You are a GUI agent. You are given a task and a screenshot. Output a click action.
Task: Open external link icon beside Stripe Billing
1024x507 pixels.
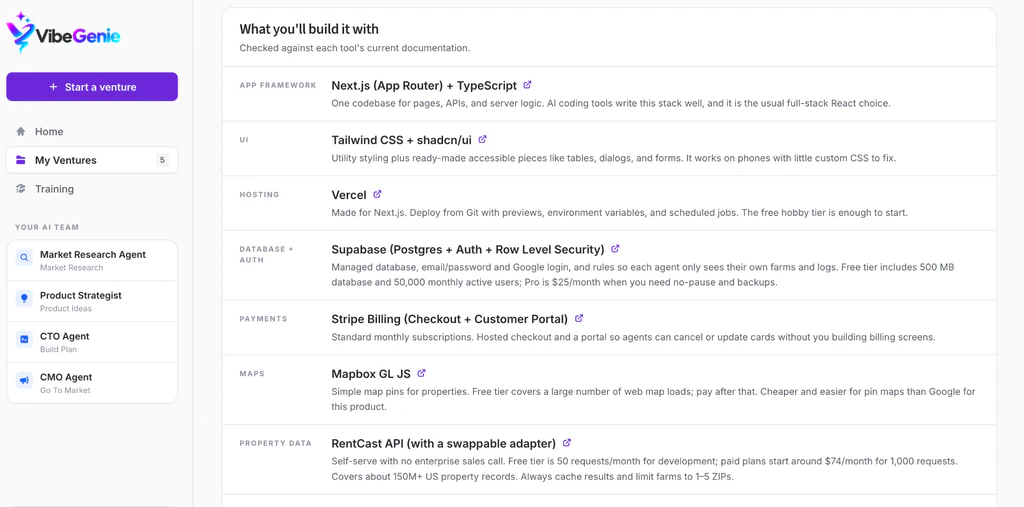(579, 319)
